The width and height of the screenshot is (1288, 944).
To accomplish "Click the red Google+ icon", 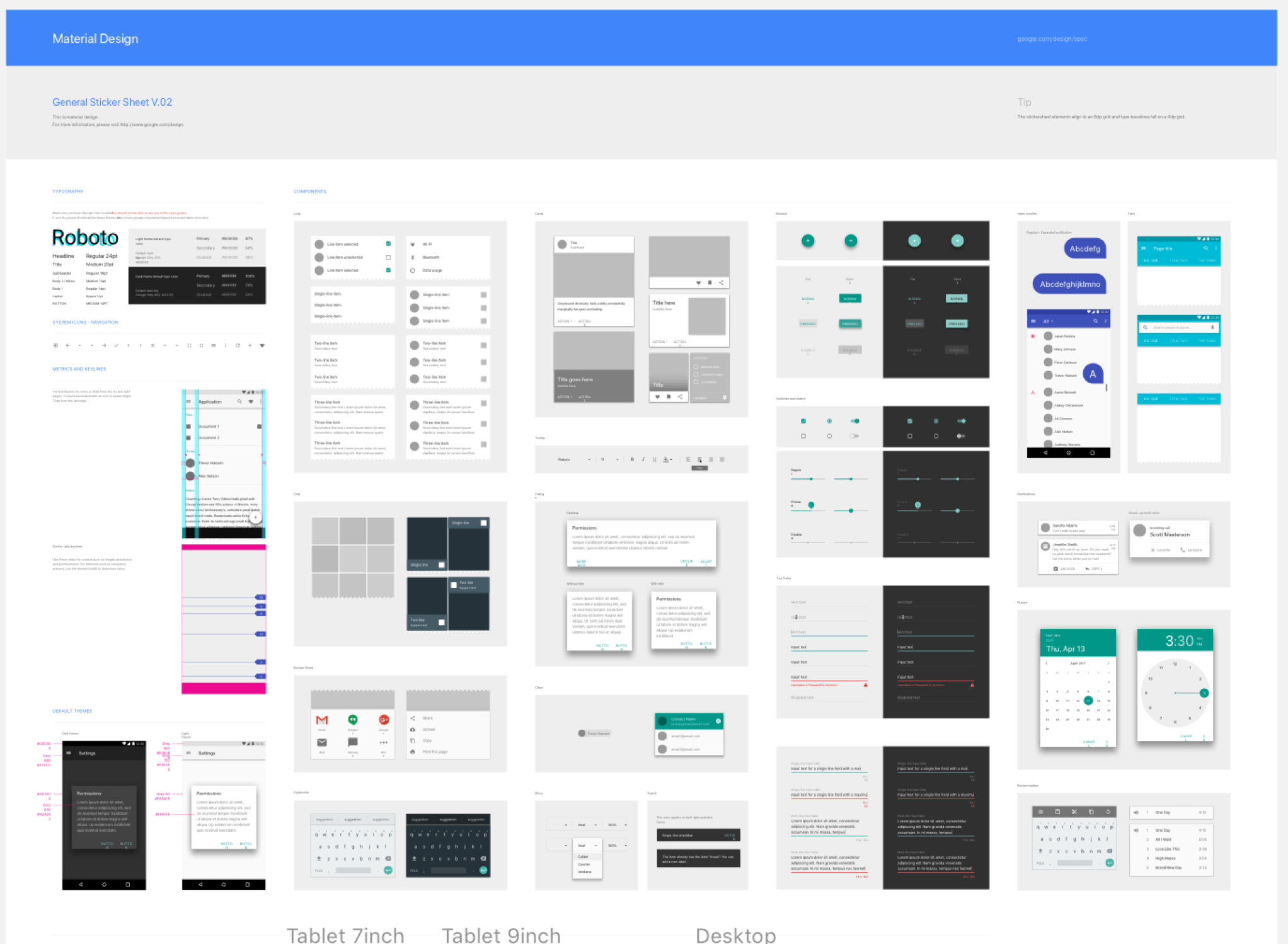I will tap(383, 720).
